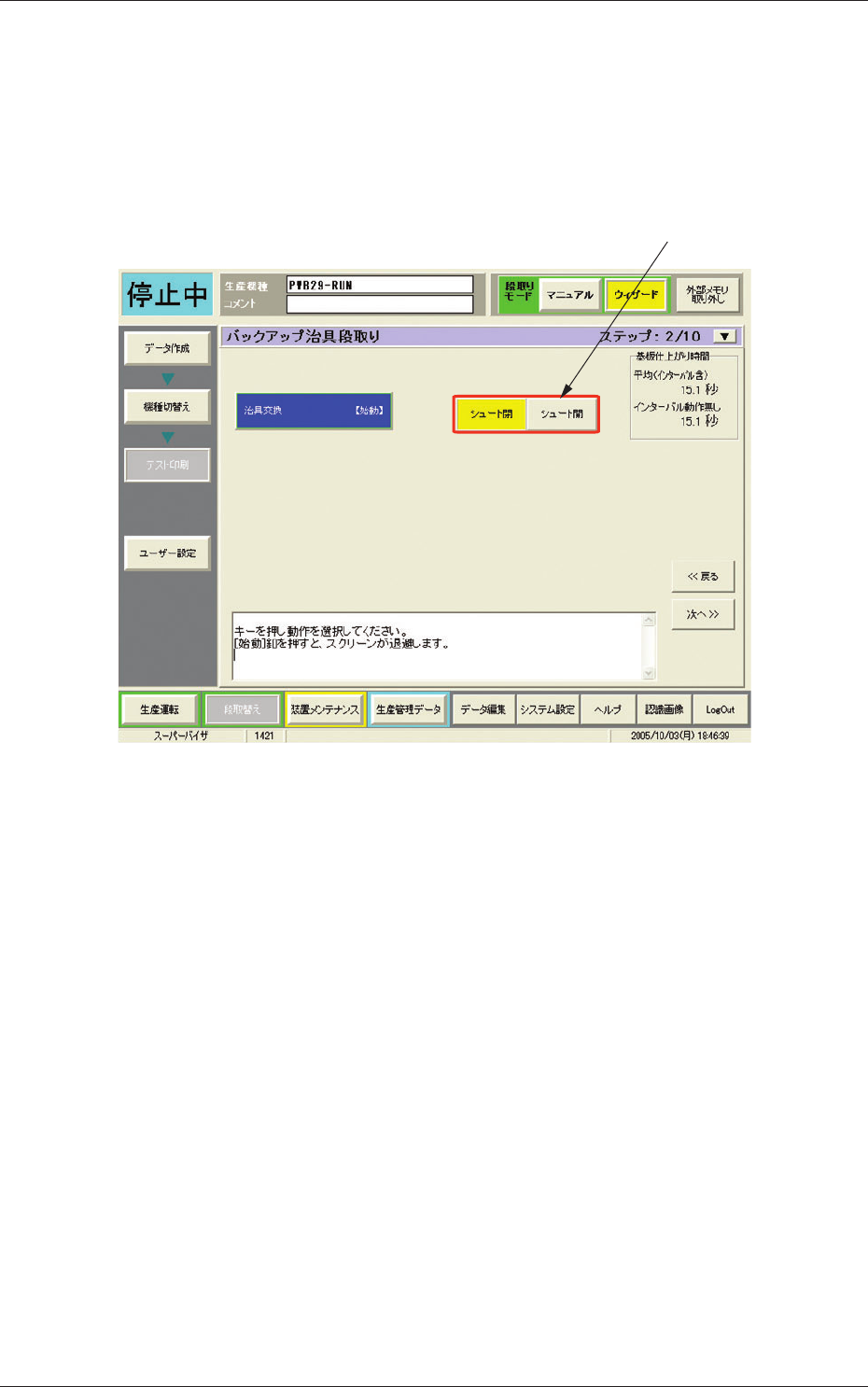Select the yellow highlighted シュート button

pyautogui.click(x=491, y=413)
